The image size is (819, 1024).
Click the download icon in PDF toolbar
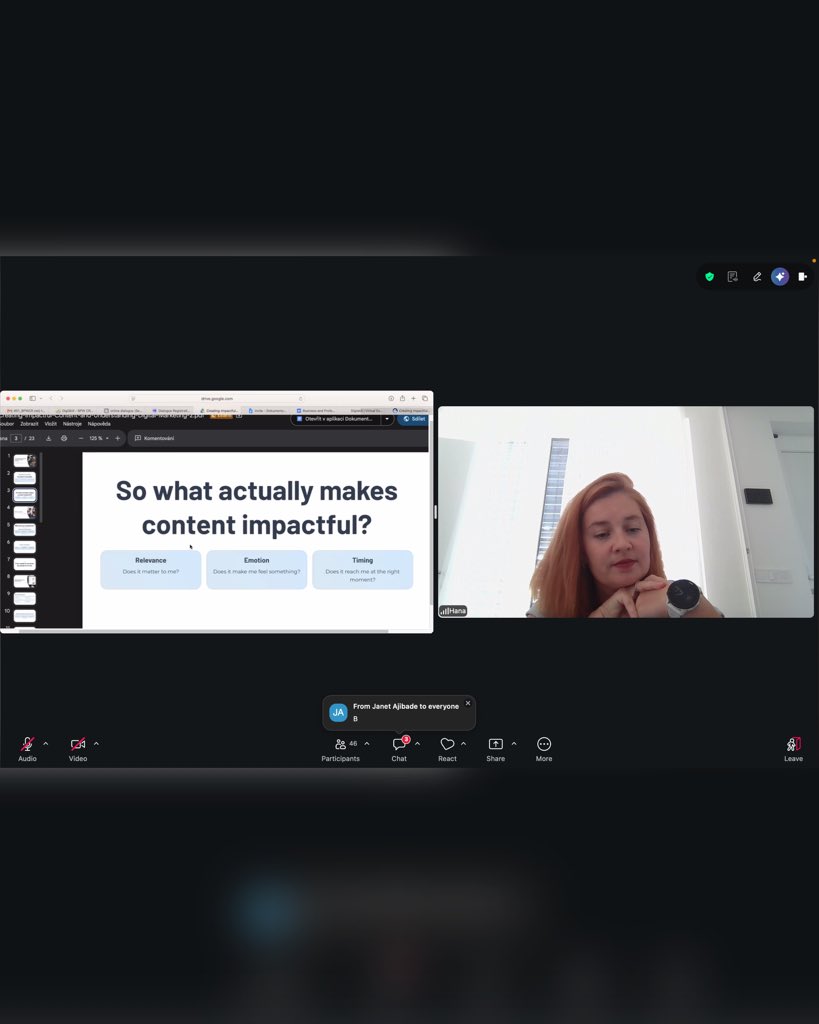[x=48, y=438]
